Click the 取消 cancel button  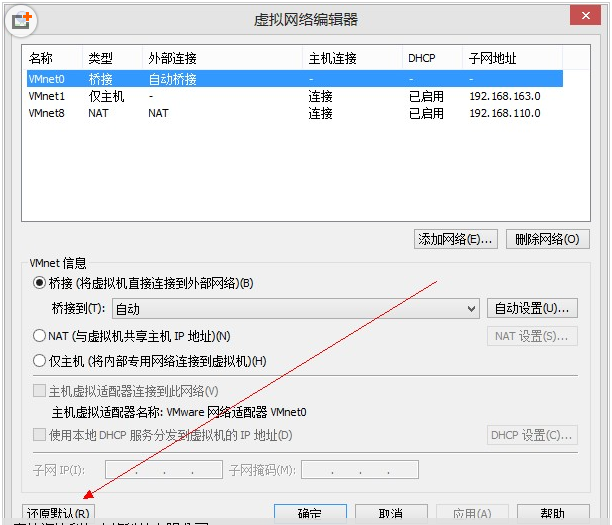390,513
